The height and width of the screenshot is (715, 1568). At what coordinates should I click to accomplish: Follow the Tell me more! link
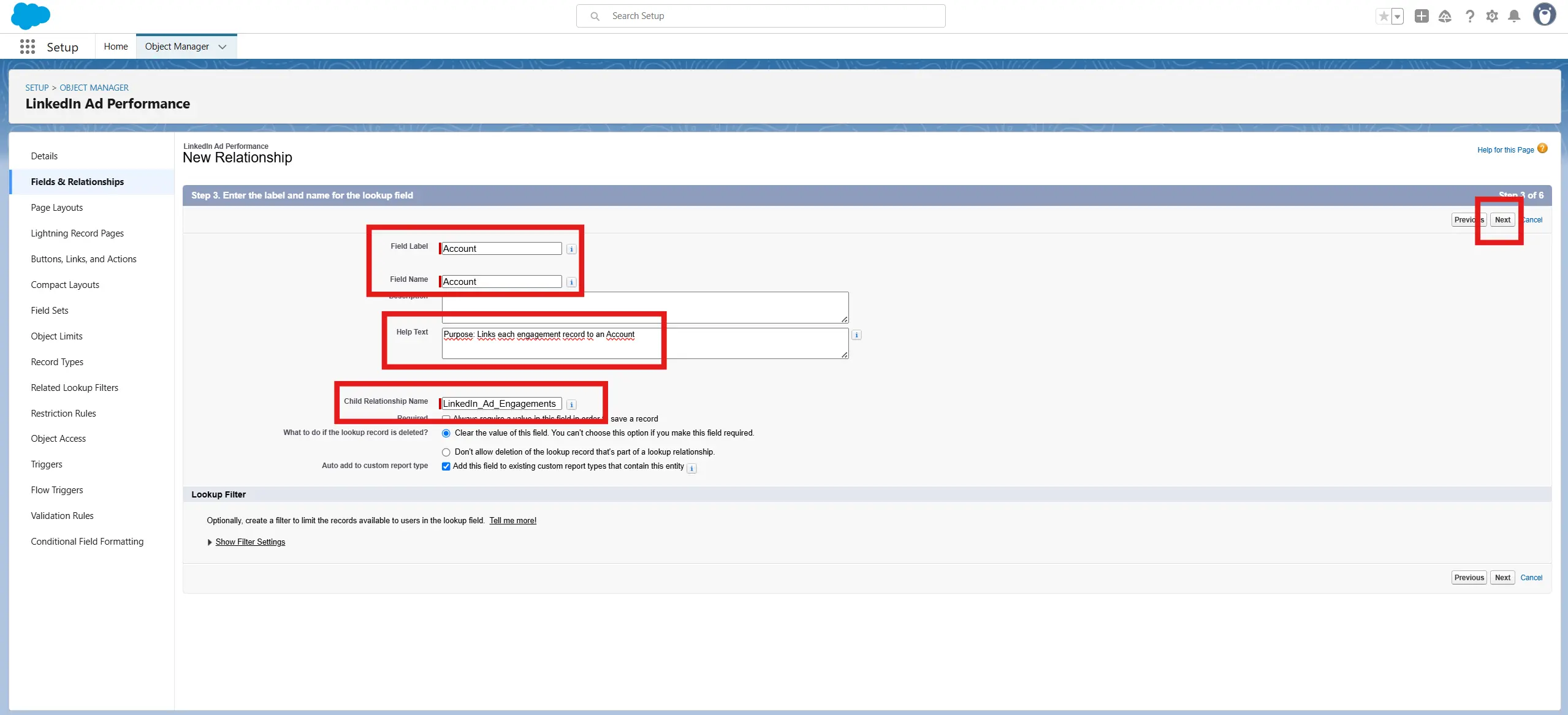click(x=512, y=521)
